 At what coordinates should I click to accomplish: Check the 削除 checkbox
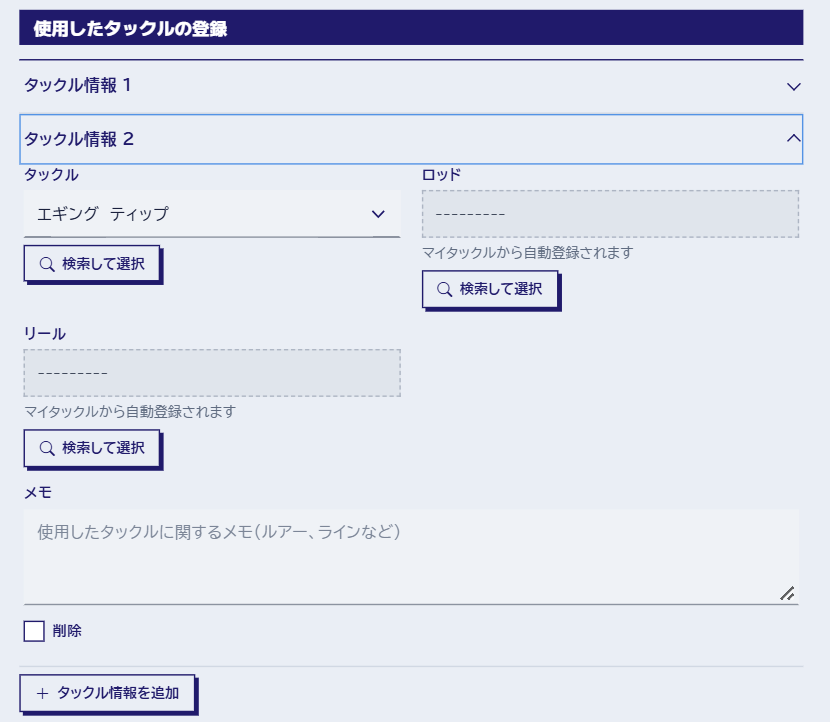pyautogui.click(x=34, y=631)
